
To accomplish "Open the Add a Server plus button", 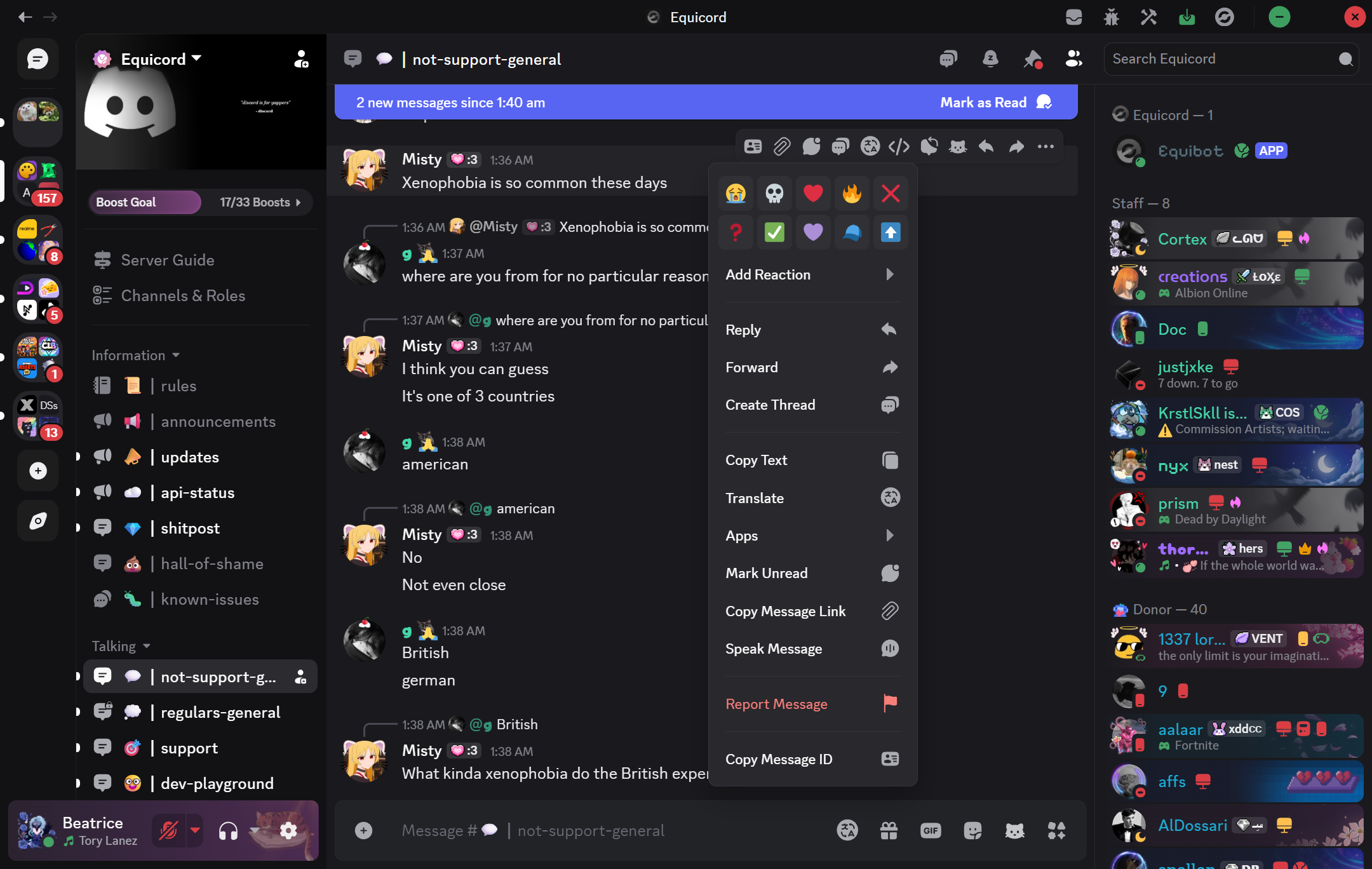I will point(37,471).
